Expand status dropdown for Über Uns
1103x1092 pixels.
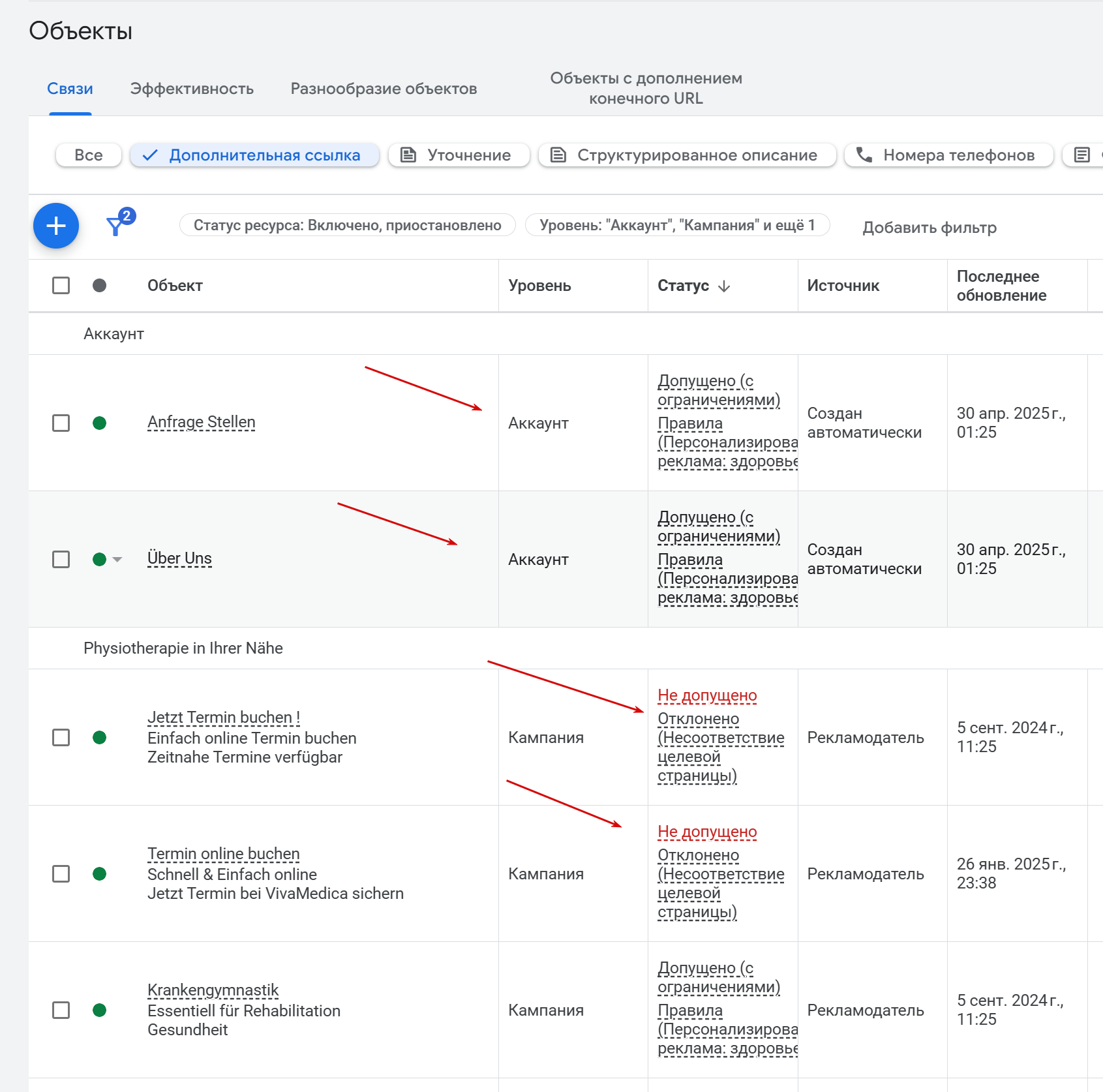click(x=117, y=560)
